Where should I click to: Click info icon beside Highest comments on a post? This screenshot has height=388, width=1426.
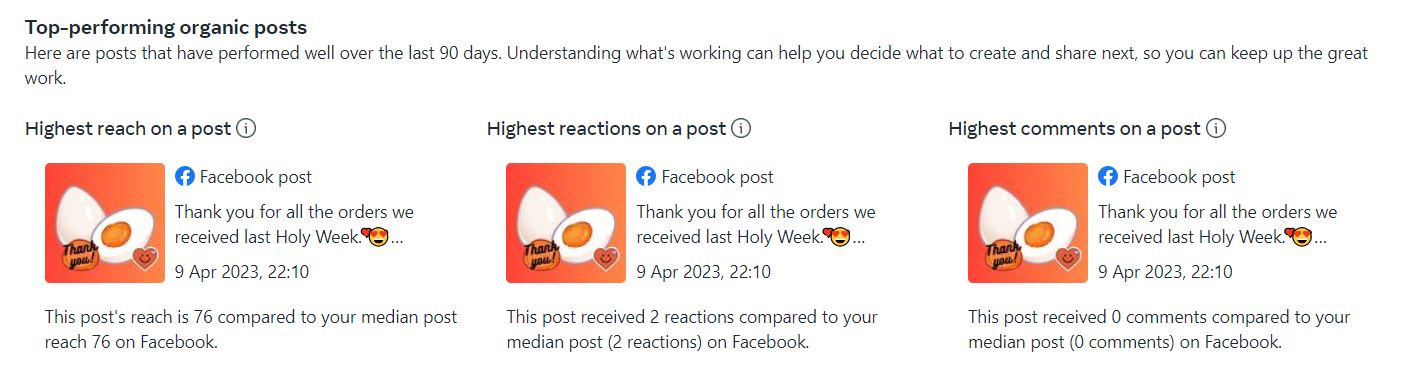(1216, 129)
